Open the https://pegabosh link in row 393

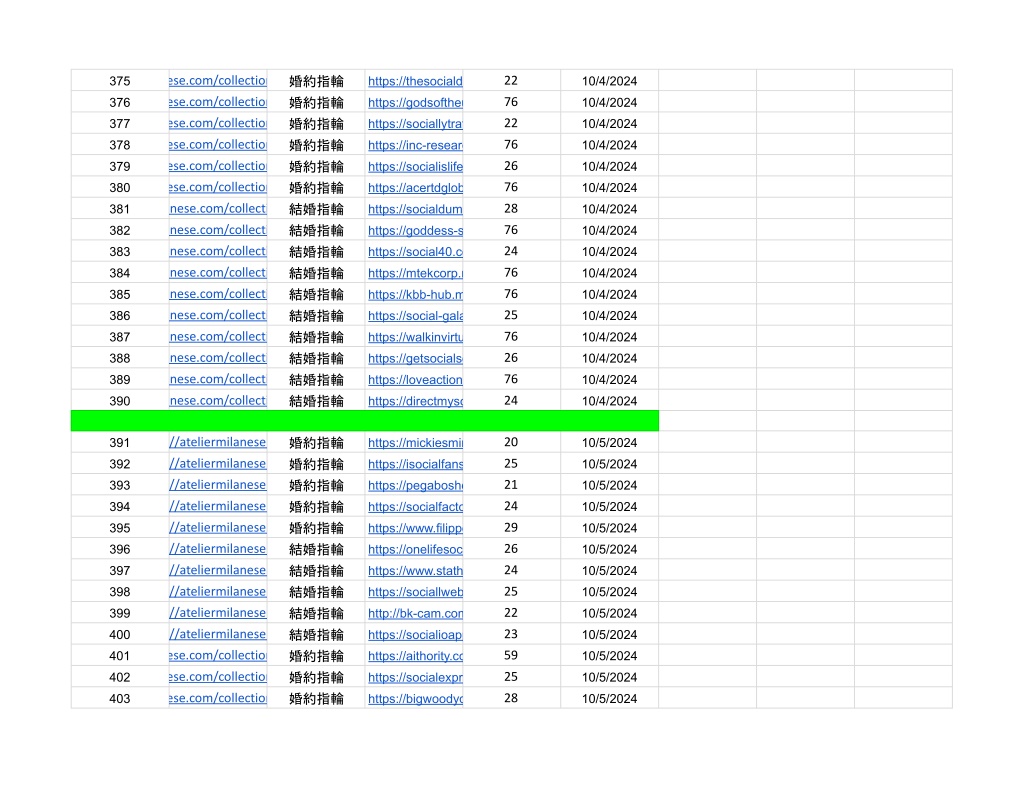415,485
